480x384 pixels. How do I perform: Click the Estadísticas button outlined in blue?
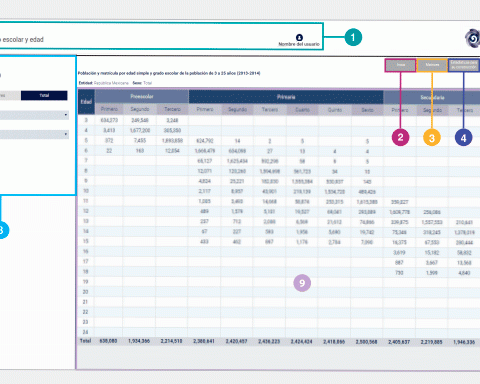pyautogui.click(x=464, y=65)
